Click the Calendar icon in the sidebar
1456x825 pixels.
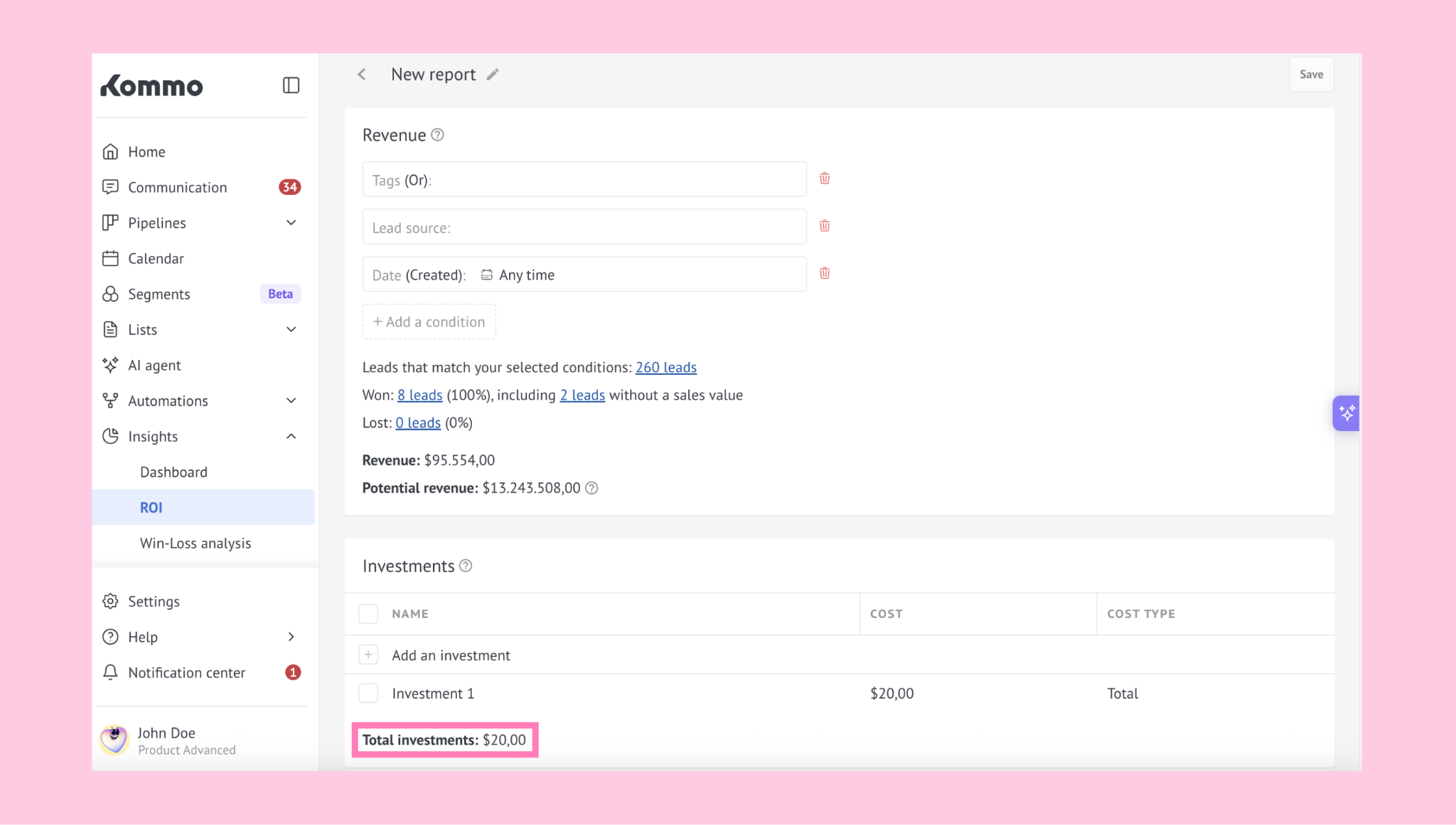pos(110,258)
